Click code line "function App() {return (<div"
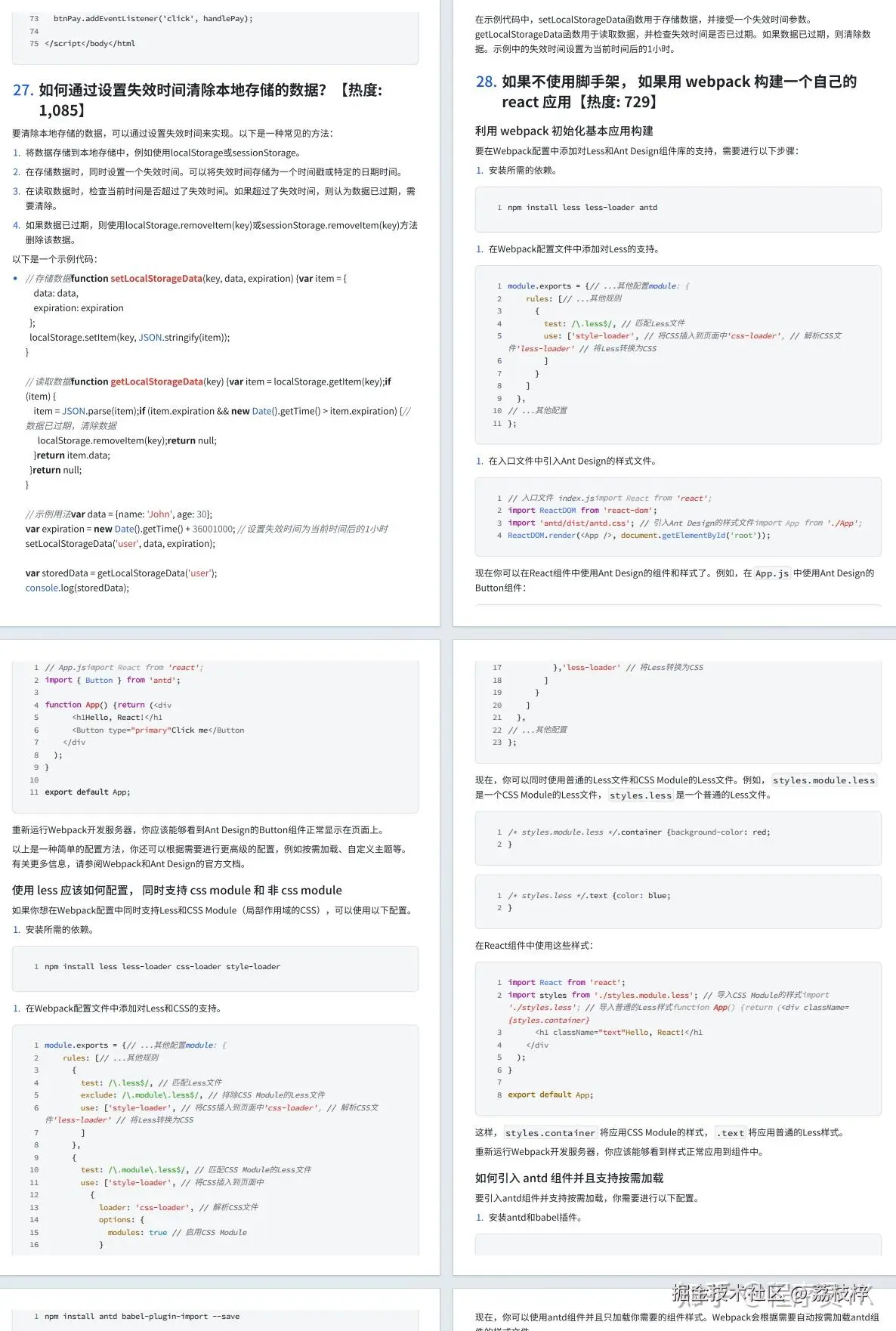Image resolution: width=896 pixels, height=1331 pixels. 108,705
